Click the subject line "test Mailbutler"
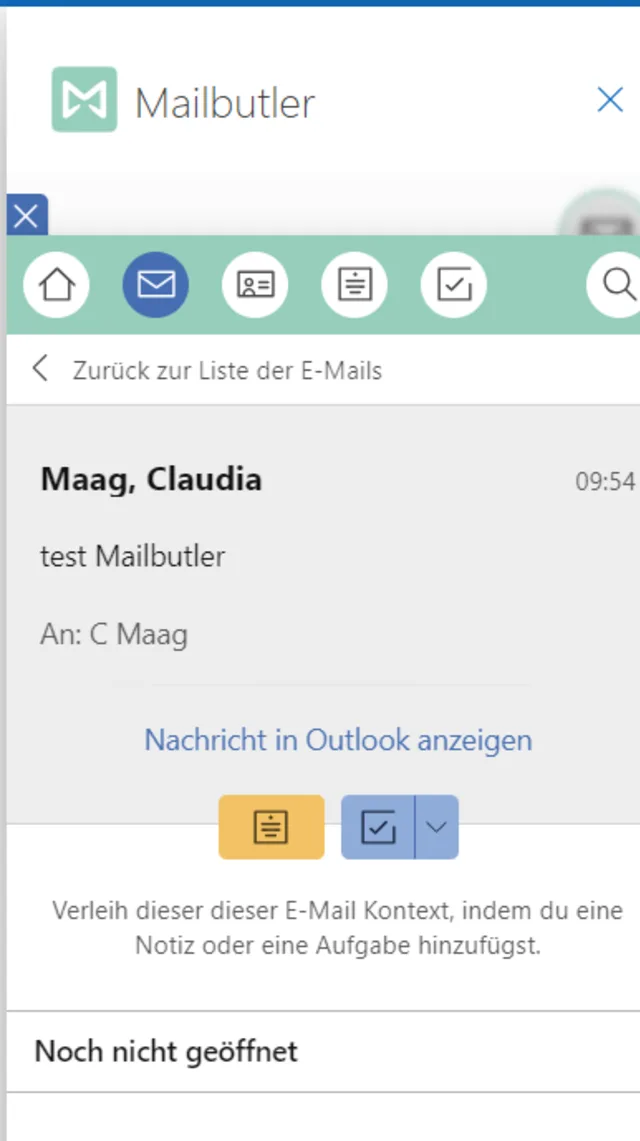 (x=132, y=556)
